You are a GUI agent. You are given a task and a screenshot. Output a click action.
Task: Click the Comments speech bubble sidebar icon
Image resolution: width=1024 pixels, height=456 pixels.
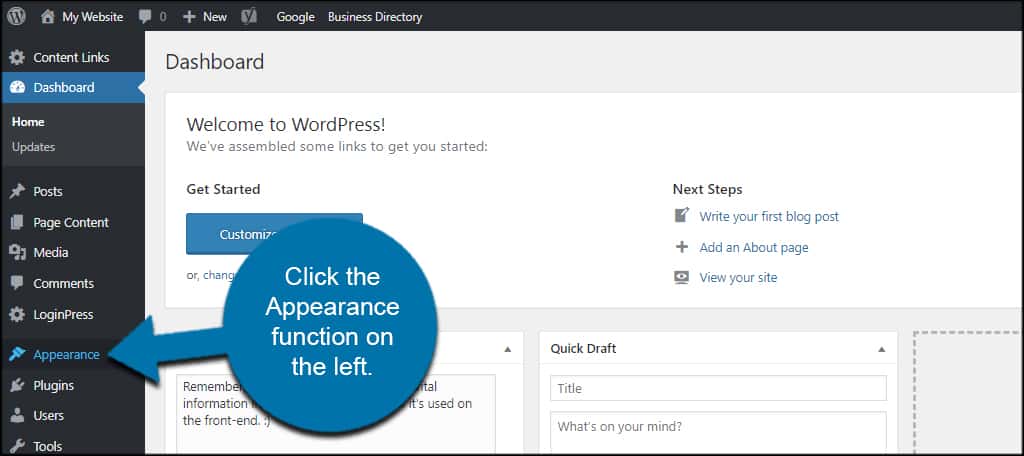tap(17, 284)
